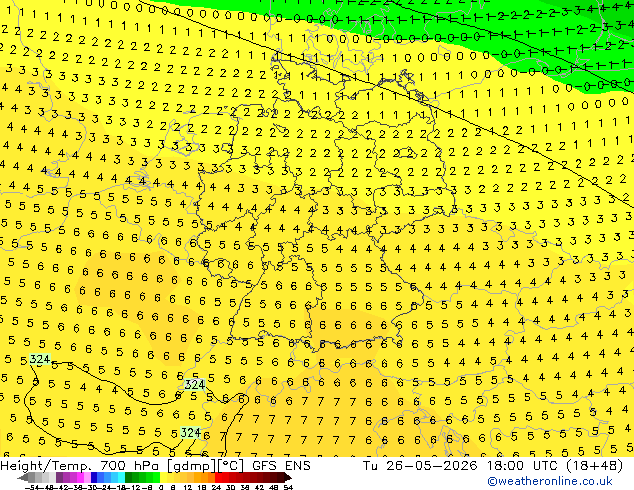
Task: Click the '(18+48)' forecast hour text
Action: pos(593,466)
